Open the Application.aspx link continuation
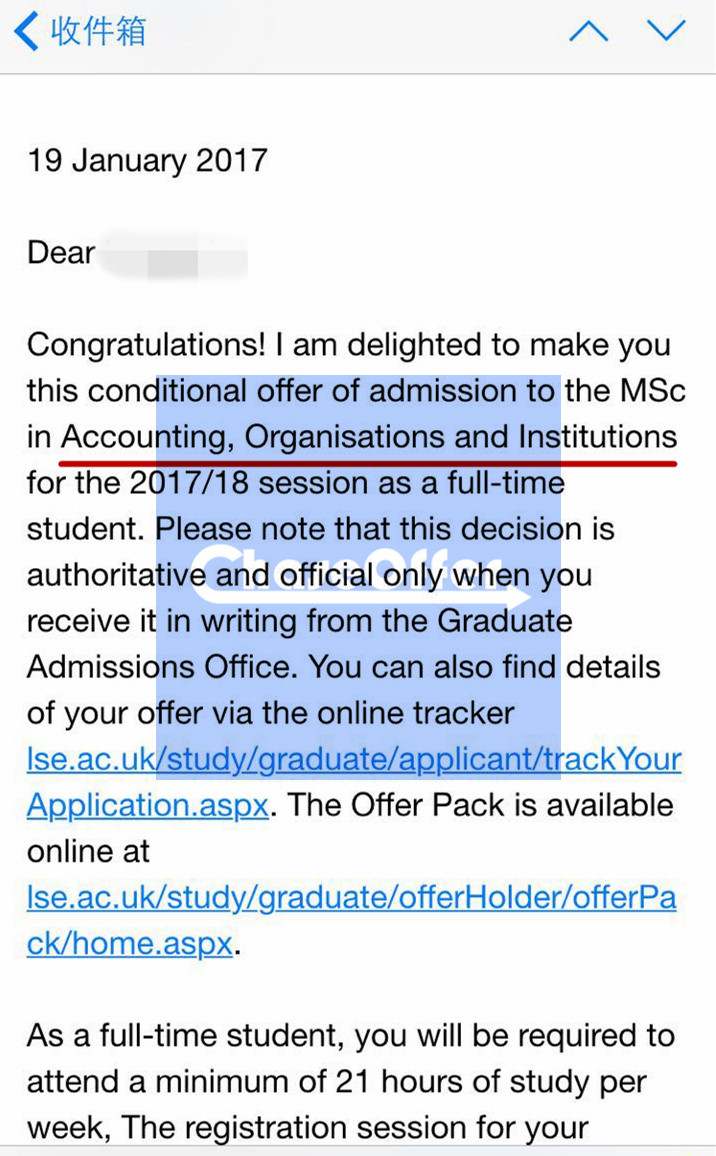Image resolution: width=716 pixels, height=1156 pixels. pos(148,805)
